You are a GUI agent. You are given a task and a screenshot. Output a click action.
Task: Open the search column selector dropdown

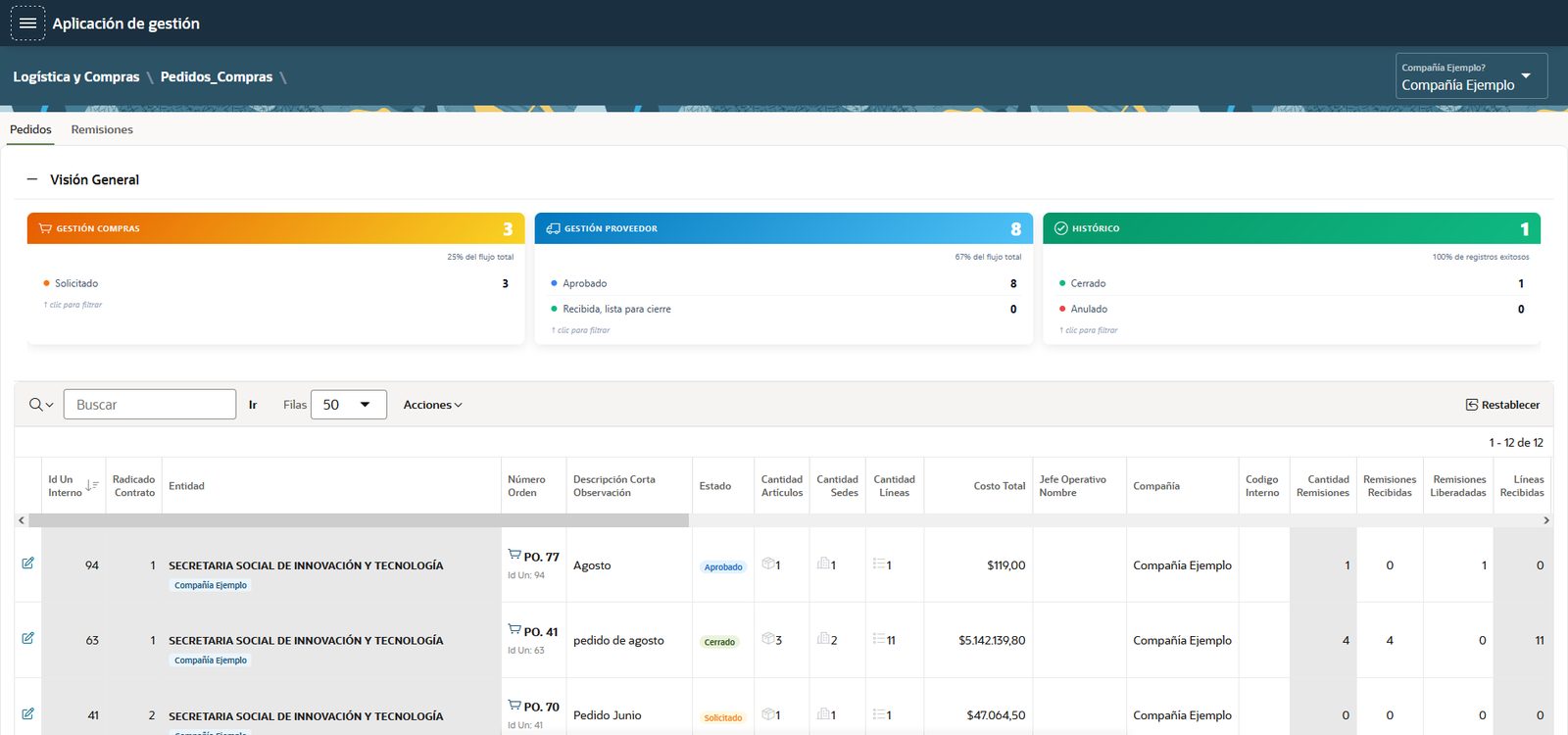point(41,405)
